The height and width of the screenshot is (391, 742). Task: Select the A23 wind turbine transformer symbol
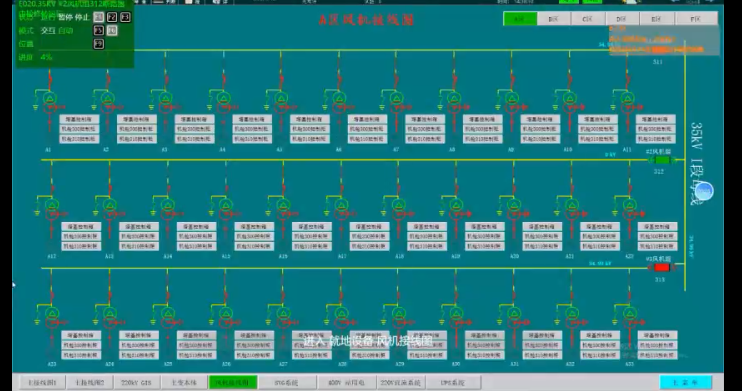pyautogui.click(x=52, y=318)
